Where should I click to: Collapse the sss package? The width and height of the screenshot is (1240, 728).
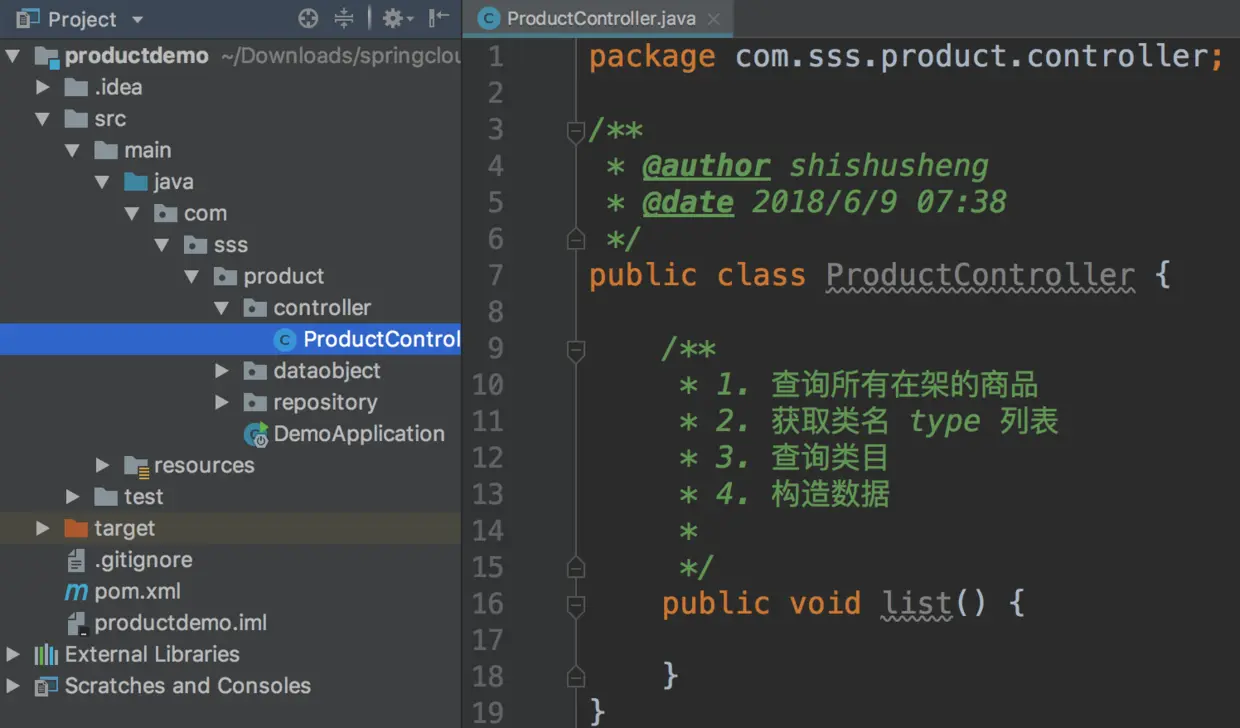pyautogui.click(x=163, y=245)
